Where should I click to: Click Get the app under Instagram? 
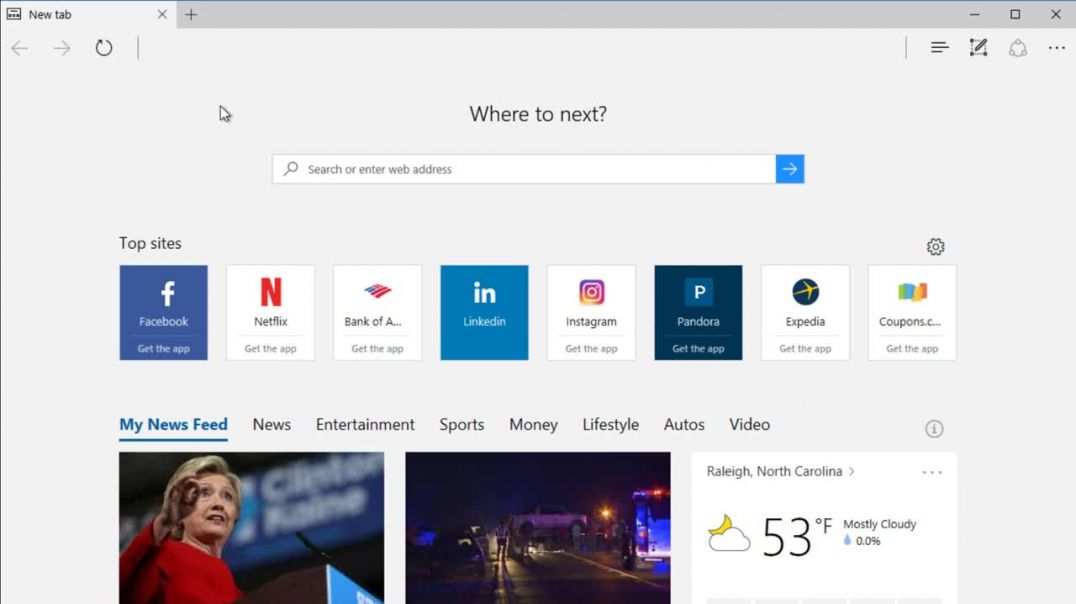pyautogui.click(x=592, y=349)
